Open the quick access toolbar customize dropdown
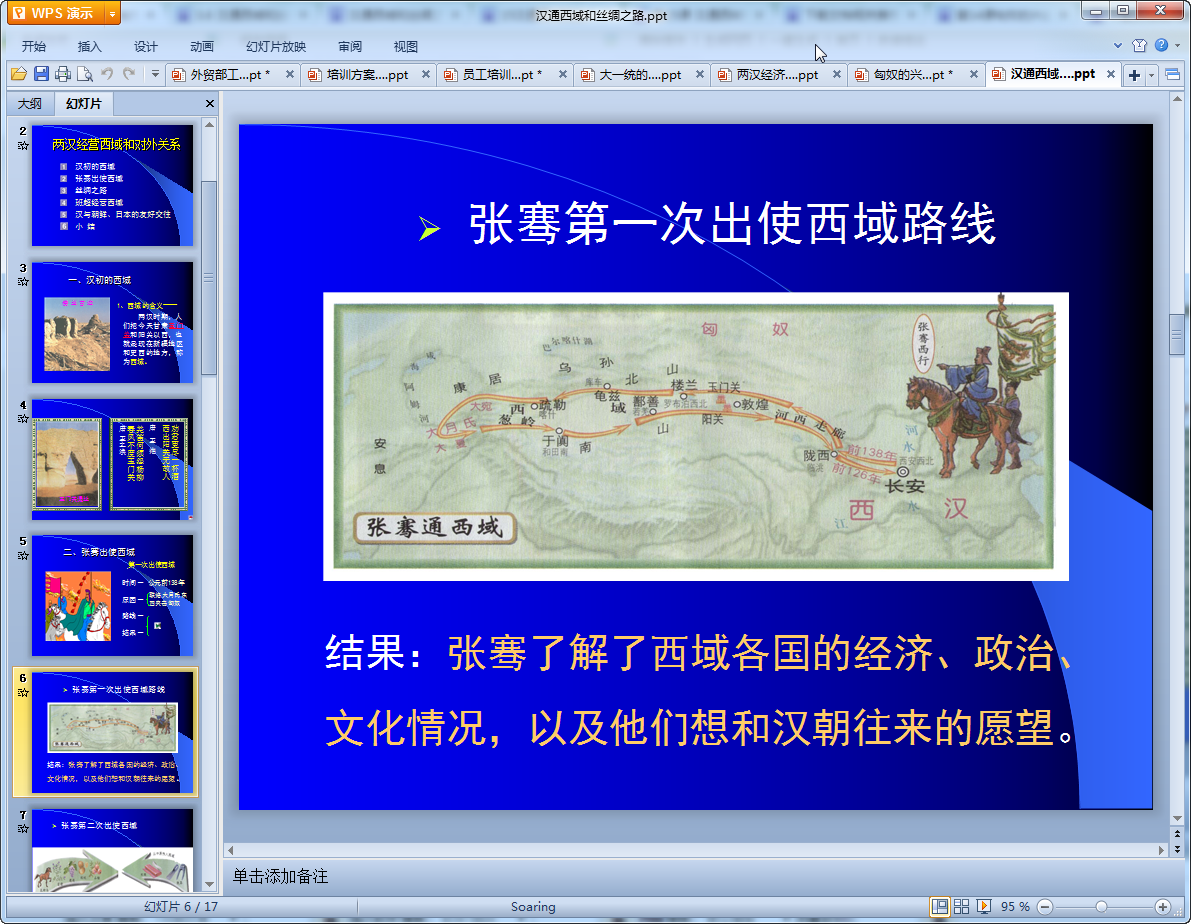 coord(155,74)
